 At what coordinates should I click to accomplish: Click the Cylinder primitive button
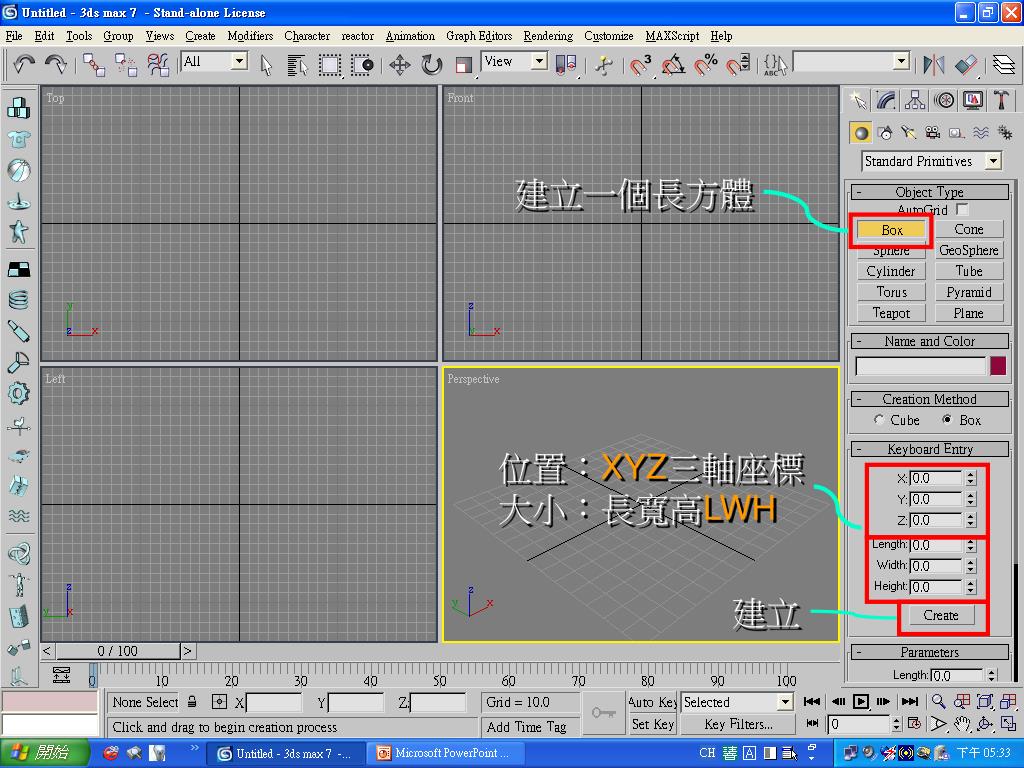[891, 271]
